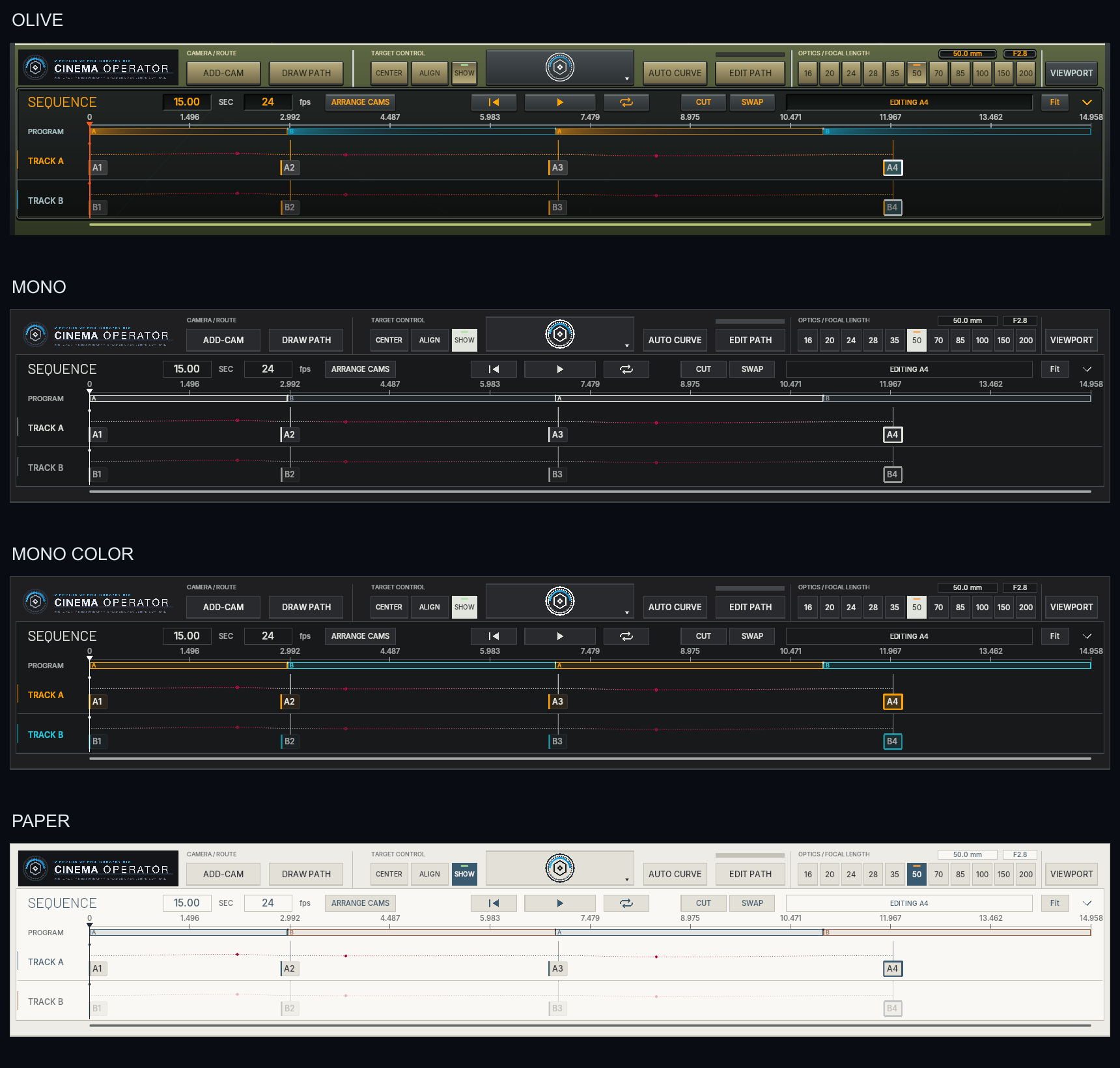Viewport: 1120px width, 1068px height.
Task: Collapse sequence chevron in Paper panel
Action: [x=1087, y=903]
